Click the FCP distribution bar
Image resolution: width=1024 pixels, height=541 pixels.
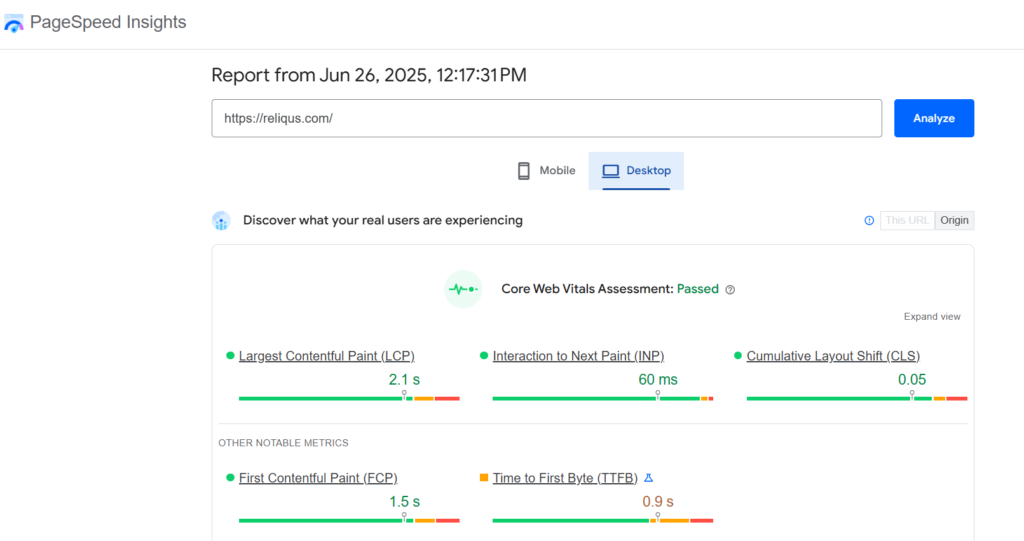tap(349, 520)
